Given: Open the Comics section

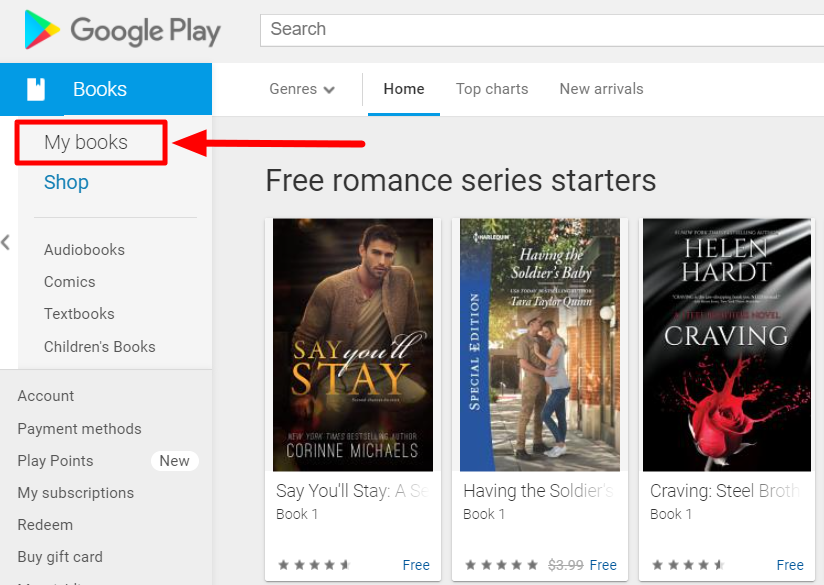Looking at the screenshot, I should (x=69, y=281).
